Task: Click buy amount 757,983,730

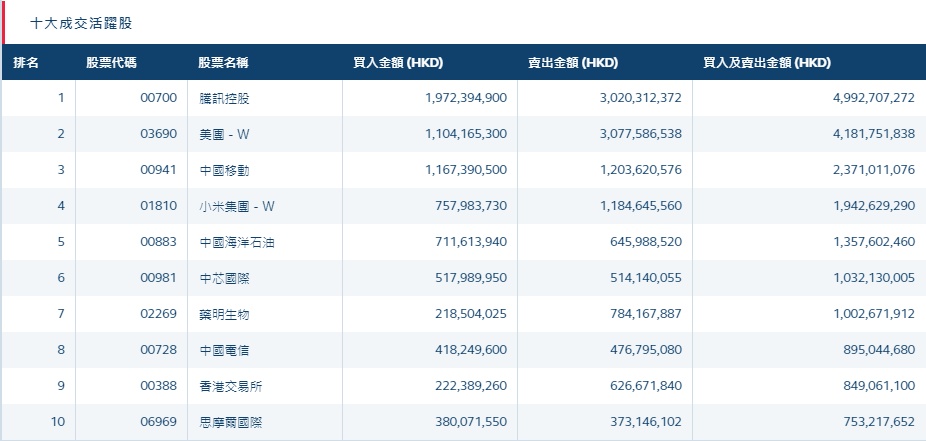Action: click(471, 206)
